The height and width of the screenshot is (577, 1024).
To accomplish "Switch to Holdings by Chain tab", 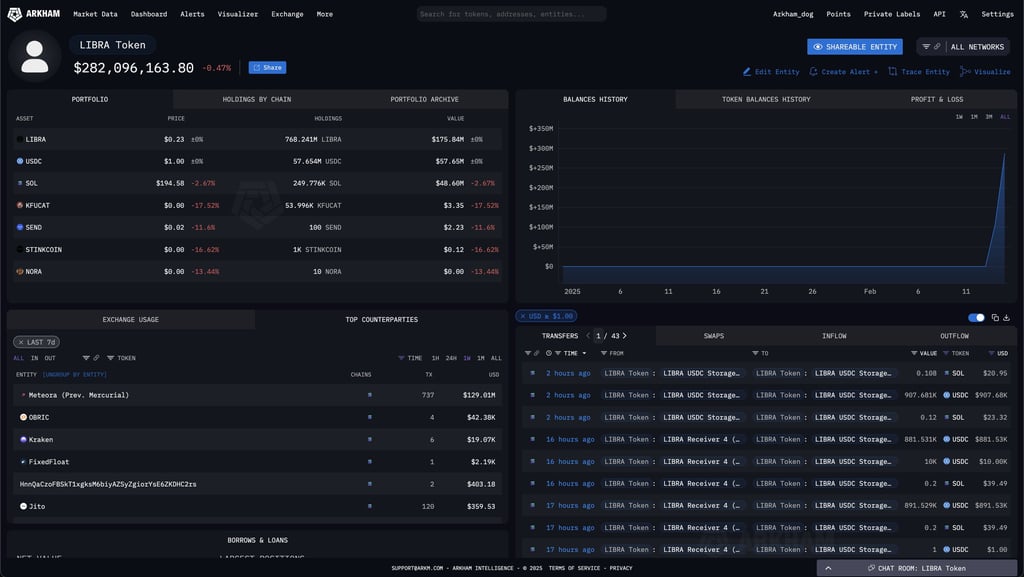I will pos(257,99).
